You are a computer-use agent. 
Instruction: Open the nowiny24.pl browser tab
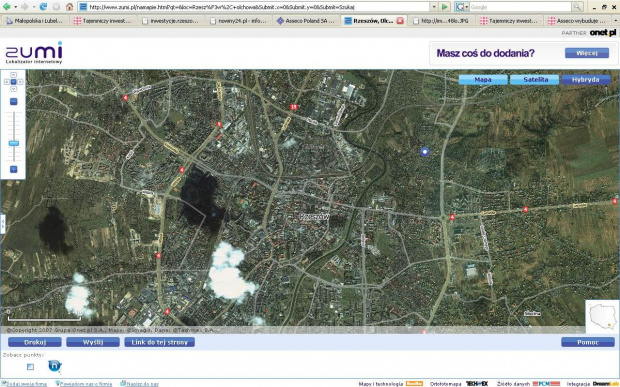(x=239, y=21)
